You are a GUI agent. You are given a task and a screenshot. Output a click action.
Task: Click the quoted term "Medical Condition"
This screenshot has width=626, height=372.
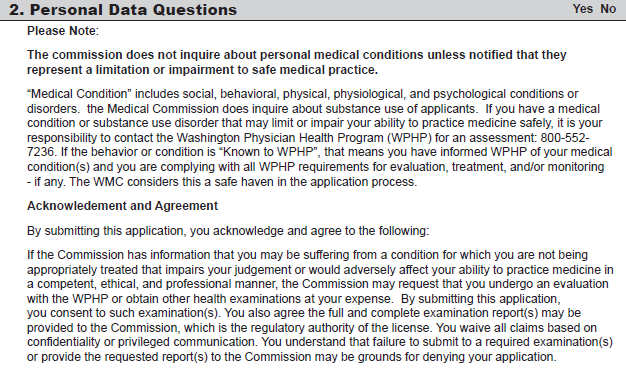pyautogui.click(x=79, y=94)
